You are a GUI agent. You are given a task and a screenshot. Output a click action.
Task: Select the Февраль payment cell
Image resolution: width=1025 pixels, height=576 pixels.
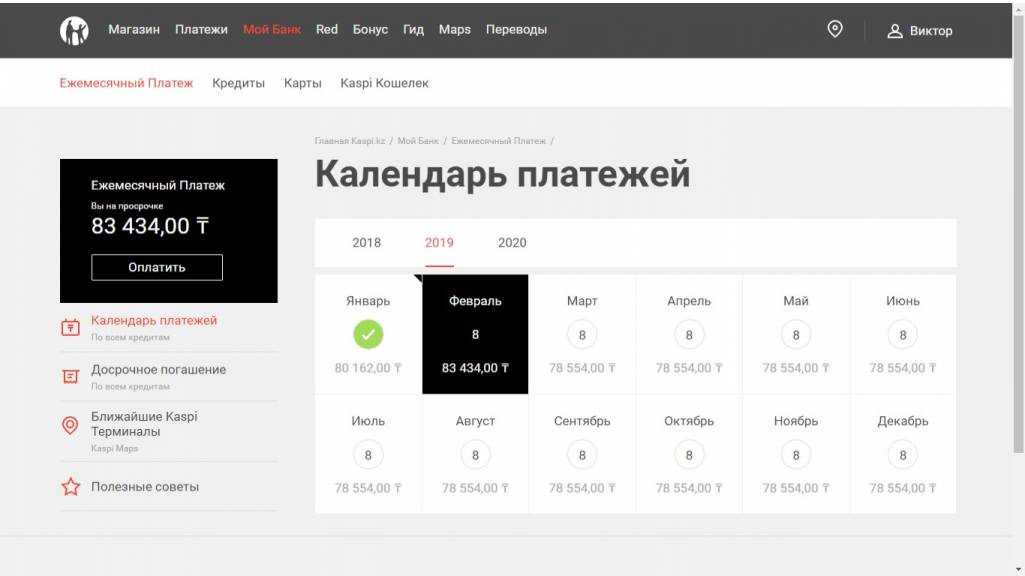tap(475, 335)
